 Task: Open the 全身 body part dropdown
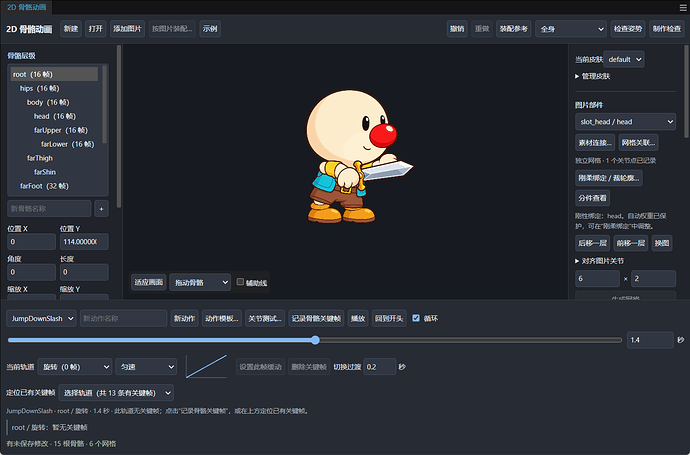pyautogui.click(x=571, y=29)
